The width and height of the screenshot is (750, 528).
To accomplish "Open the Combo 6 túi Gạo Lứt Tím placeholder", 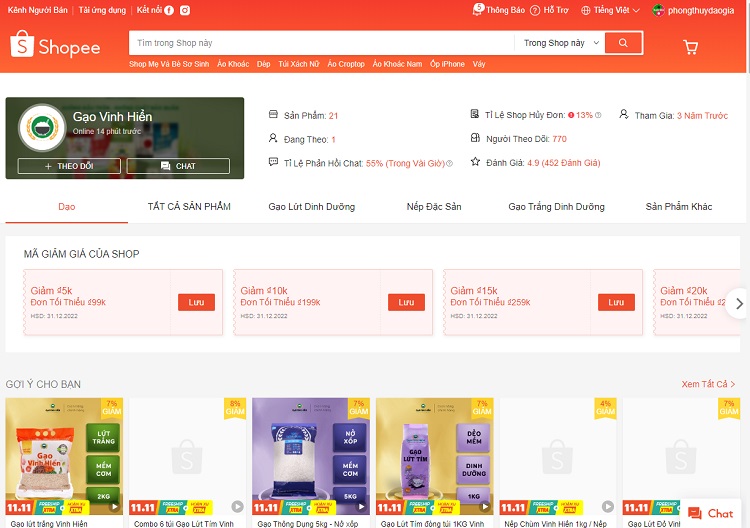I will (188, 456).
